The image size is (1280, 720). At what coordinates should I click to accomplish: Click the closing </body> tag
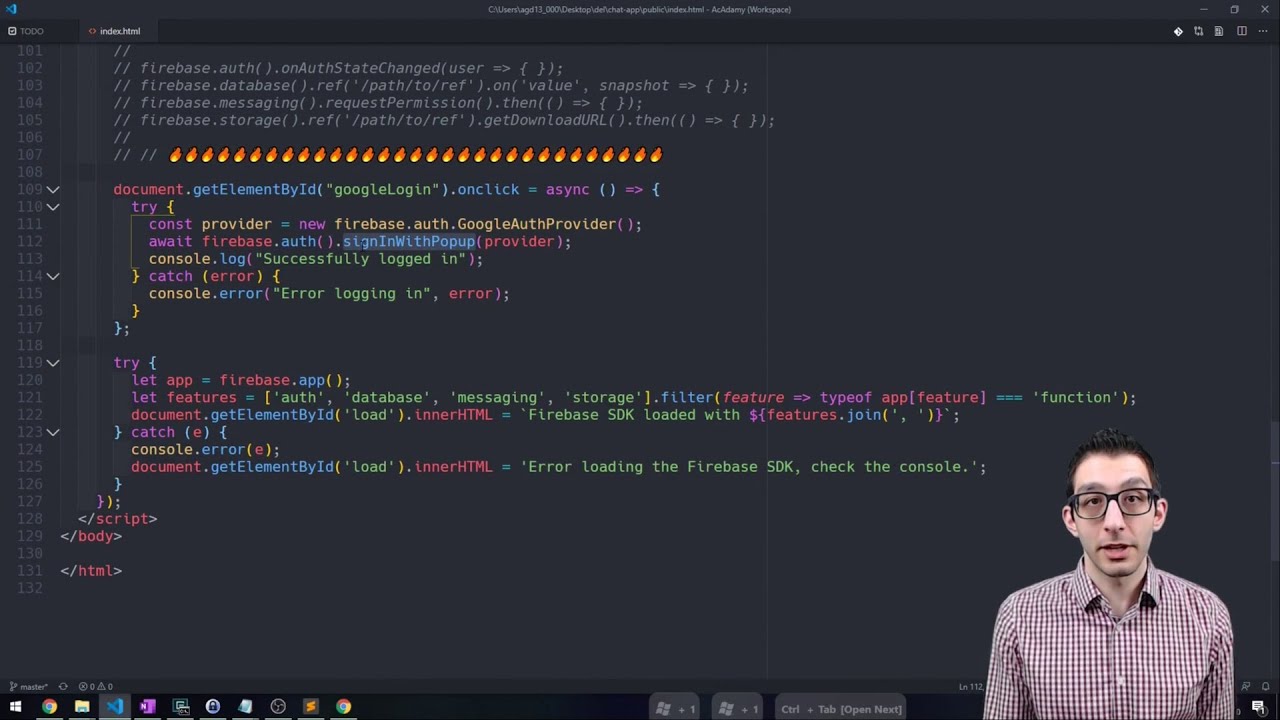click(x=91, y=536)
